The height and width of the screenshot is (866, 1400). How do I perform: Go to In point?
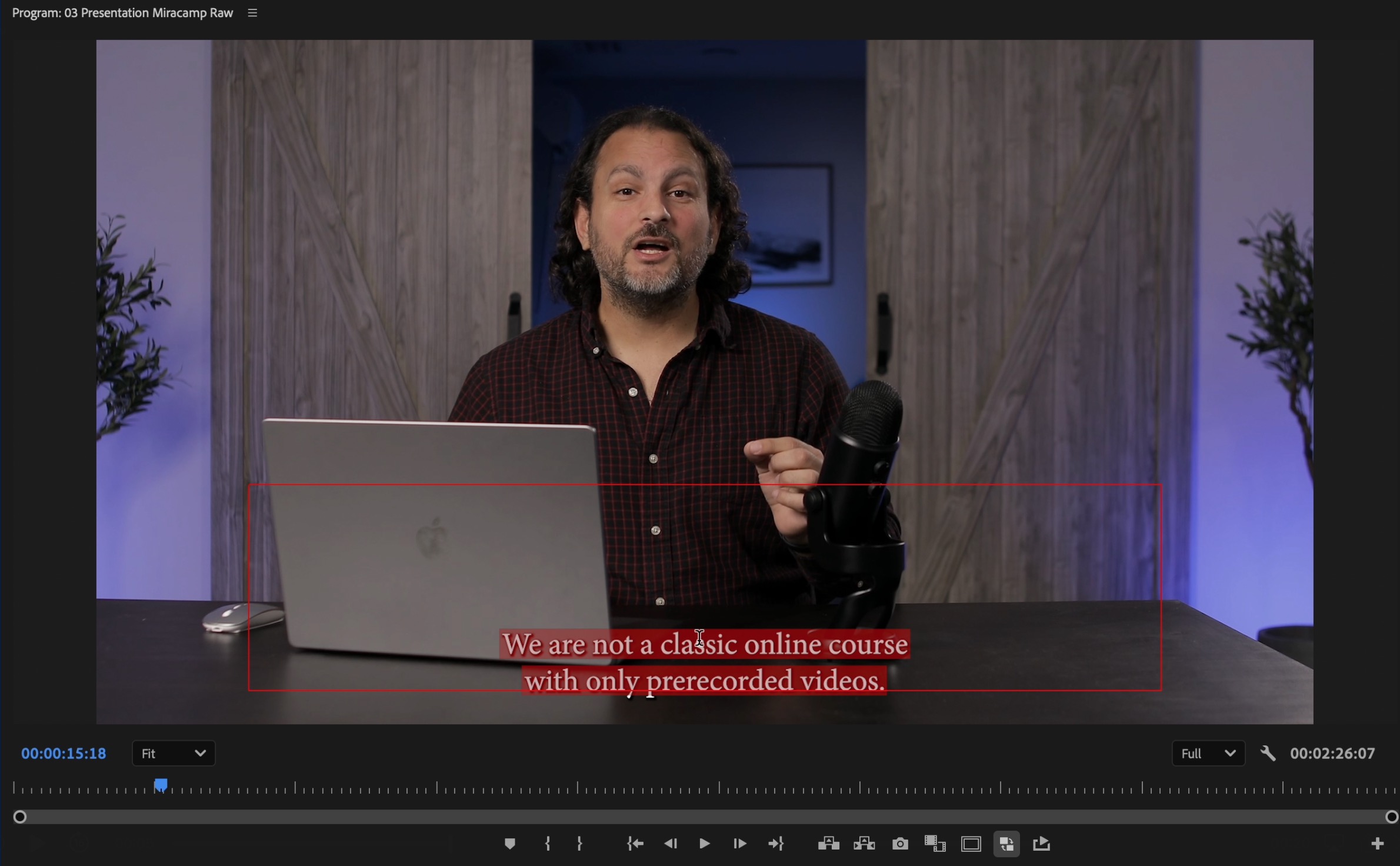pyautogui.click(x=635, y=844)
